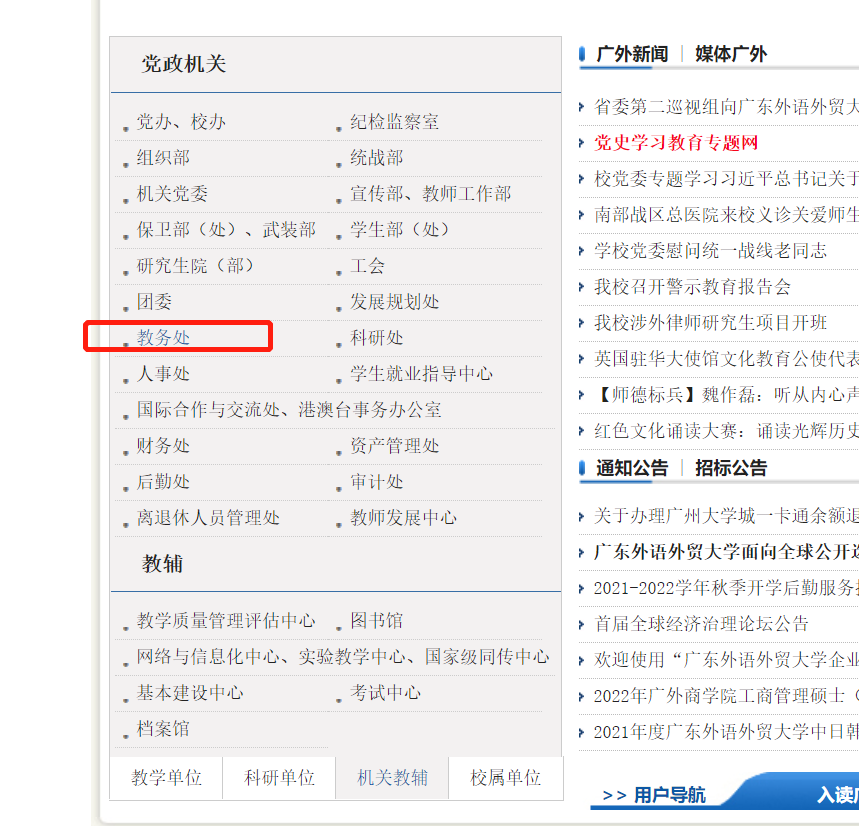Image resolution: width=859 pixels, height=826 pixels.
Task: Go to 后勤处 page
Action: coord(163,482)
